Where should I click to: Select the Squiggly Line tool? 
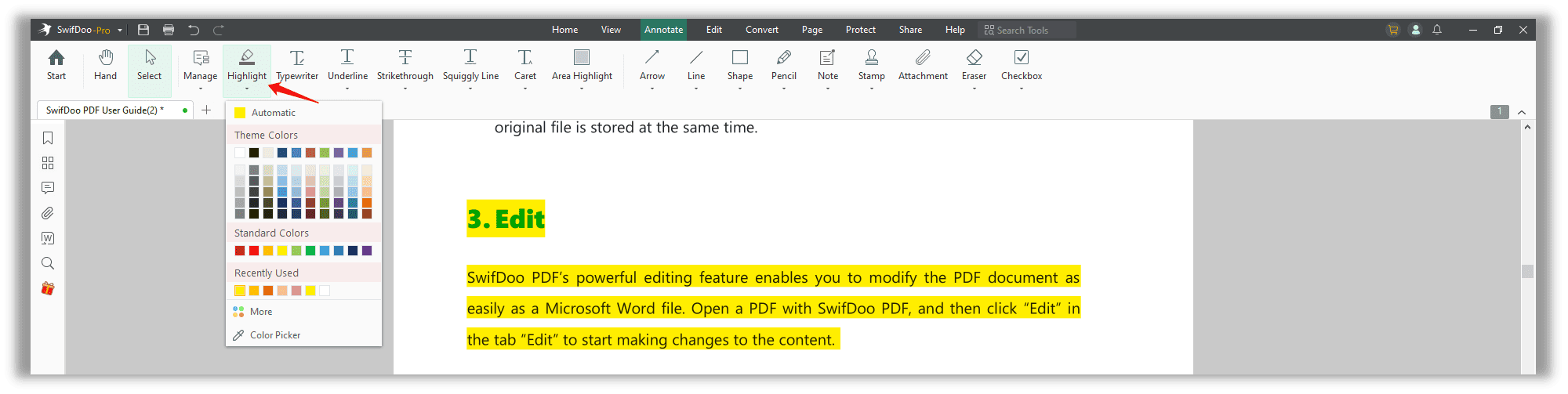tap(470, 65)
